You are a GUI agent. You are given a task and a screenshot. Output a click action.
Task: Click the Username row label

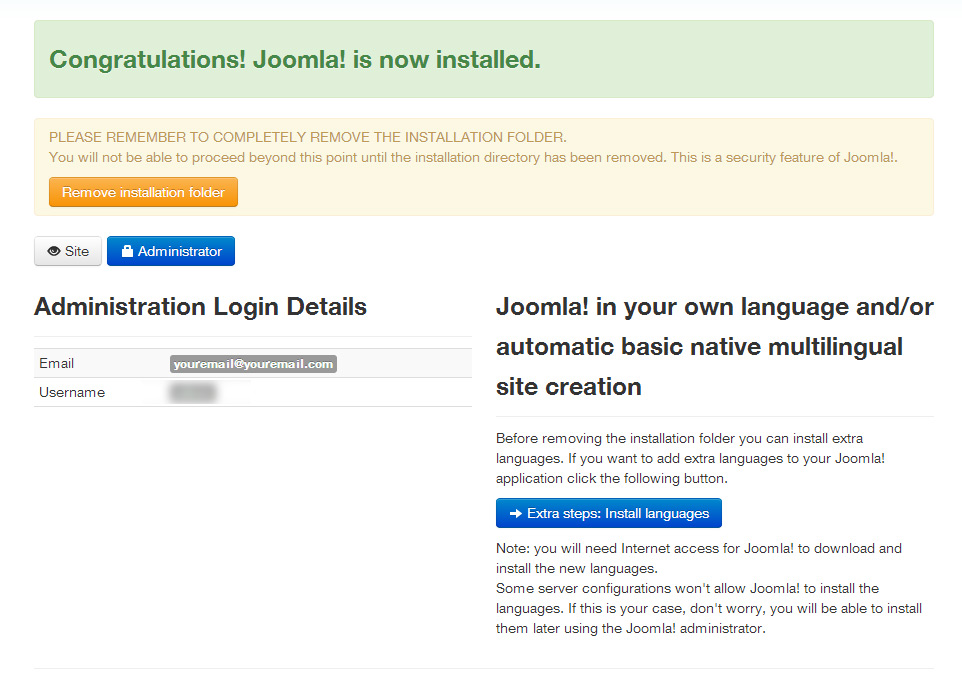(x=72, y=392)
